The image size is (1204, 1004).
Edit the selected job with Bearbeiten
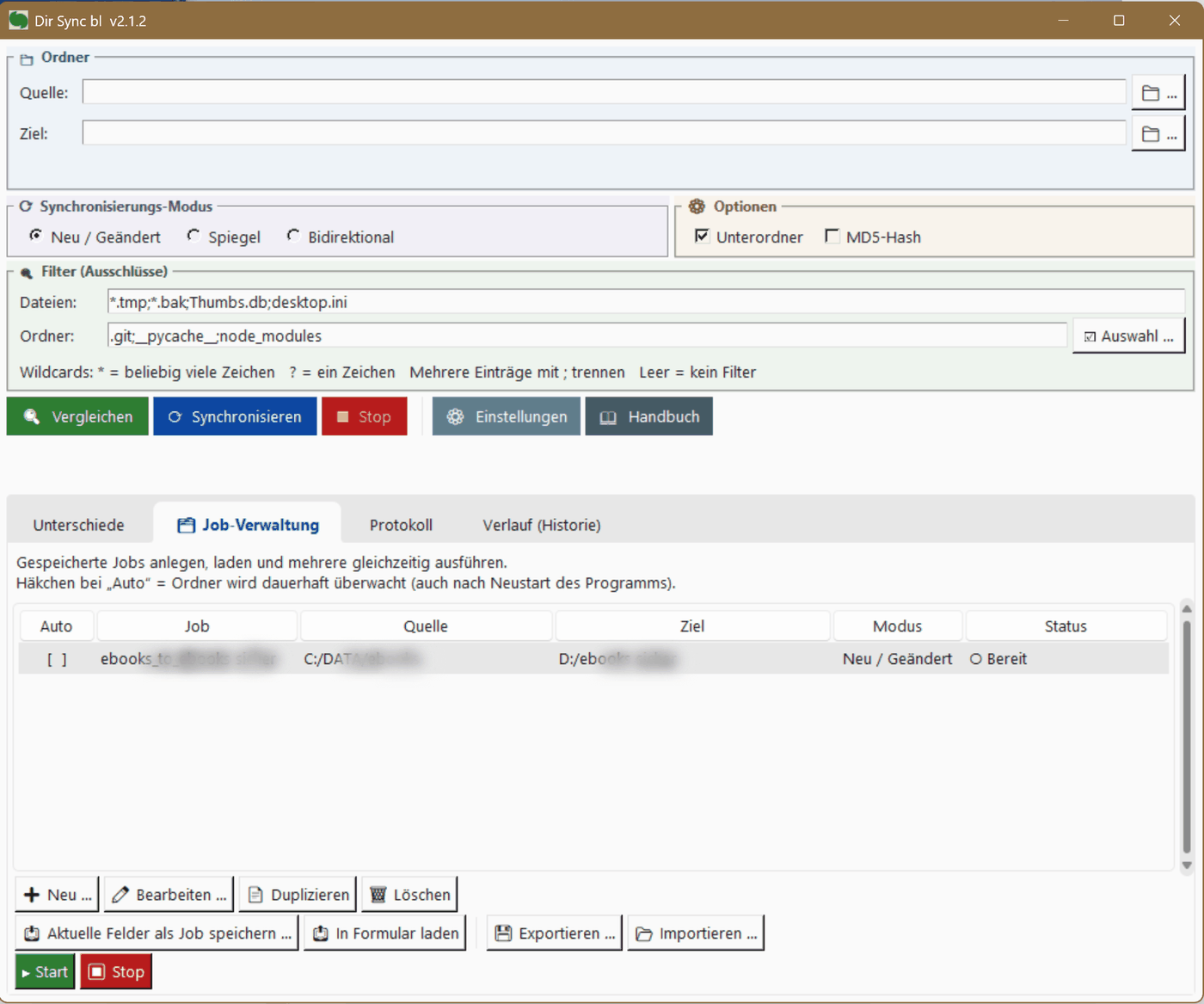point(169,895)
